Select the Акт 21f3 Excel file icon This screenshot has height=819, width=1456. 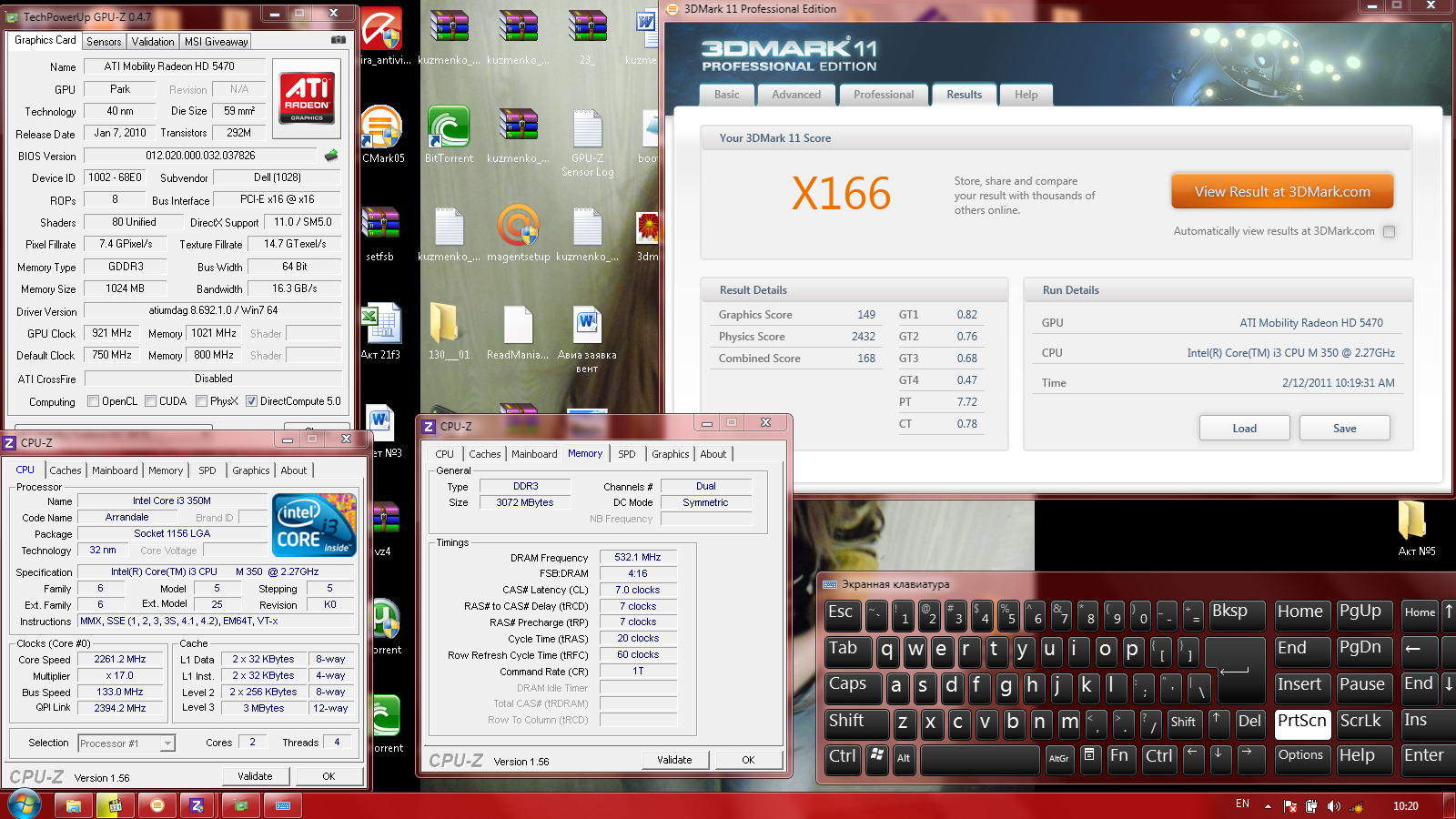point(380,332)
